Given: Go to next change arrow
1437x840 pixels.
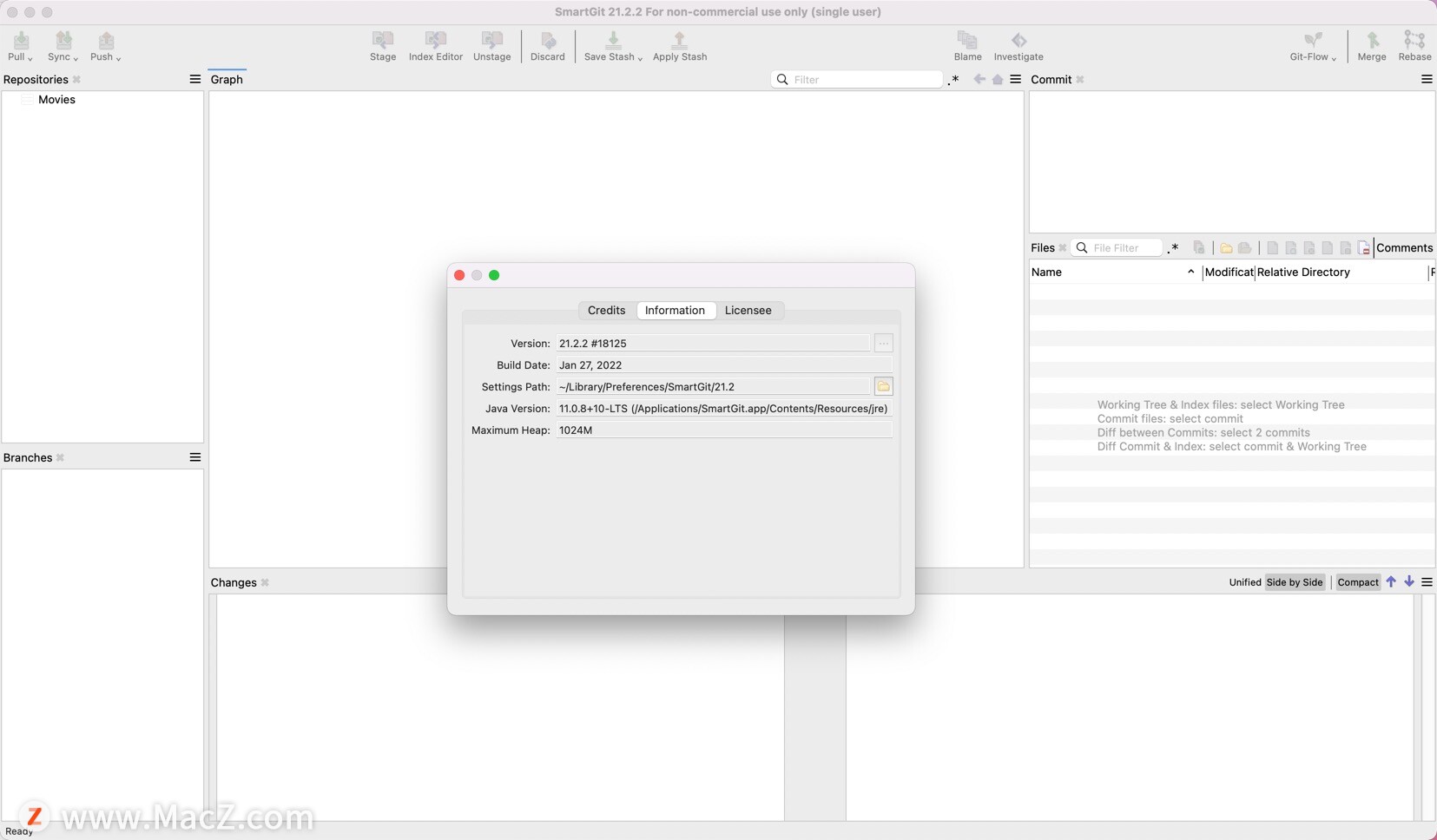Looking at the screenshot, I should (x=1409, y=581).
